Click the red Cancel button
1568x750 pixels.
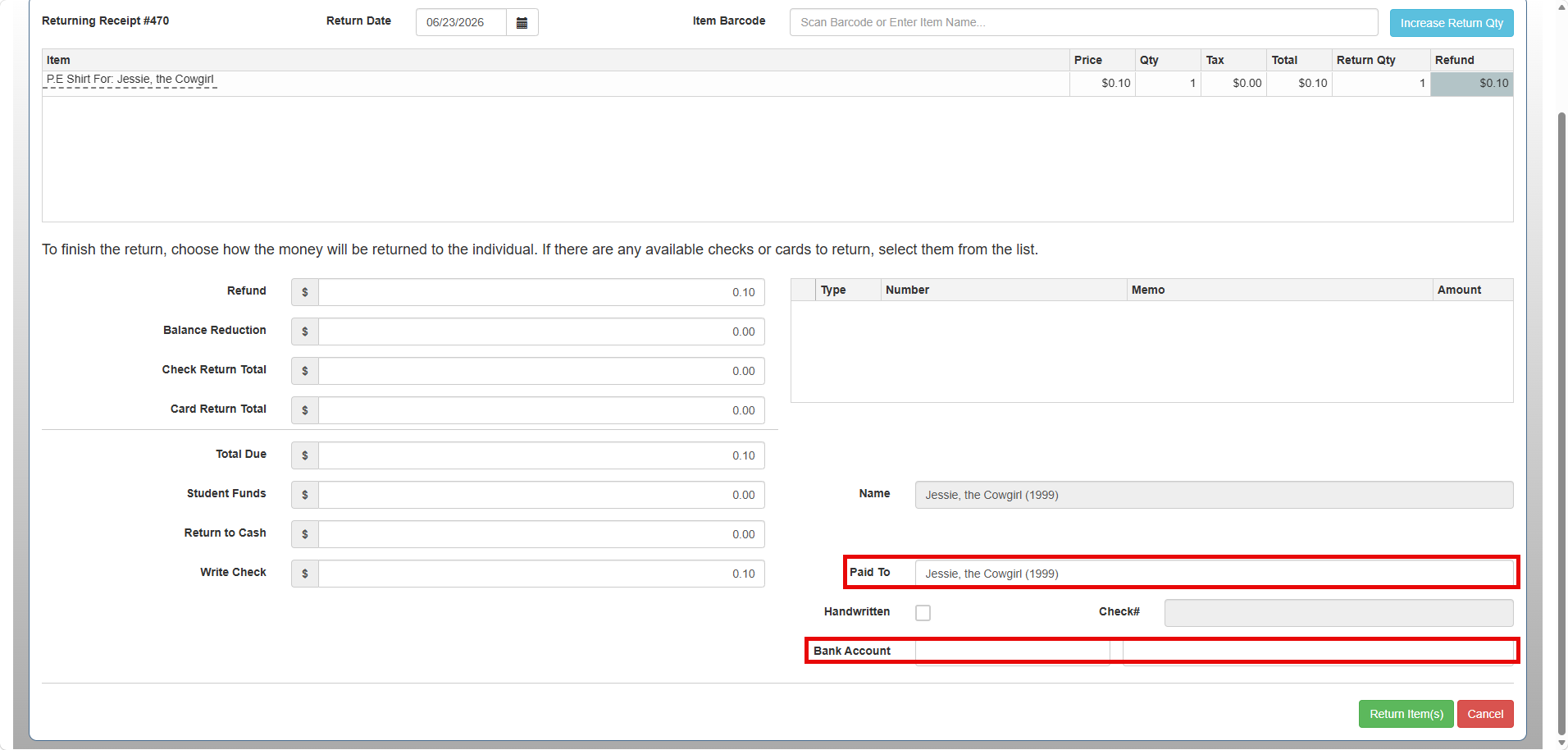pyautogui.click(x=1485, y=714)
